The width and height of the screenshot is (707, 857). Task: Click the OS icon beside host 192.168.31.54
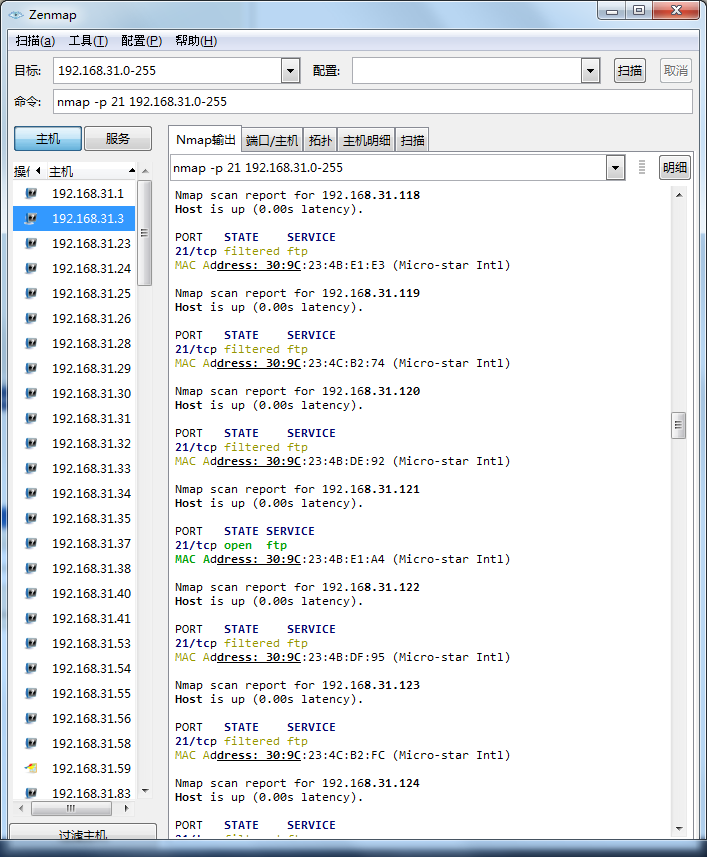pyautogui.click(x=32, y=668)
